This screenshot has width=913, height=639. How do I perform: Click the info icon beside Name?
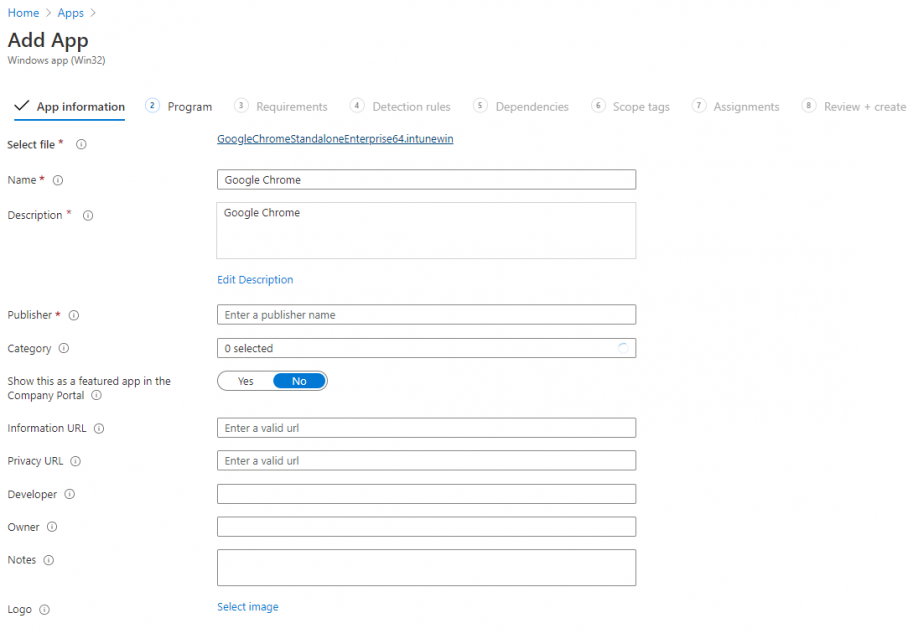[59, 180]
